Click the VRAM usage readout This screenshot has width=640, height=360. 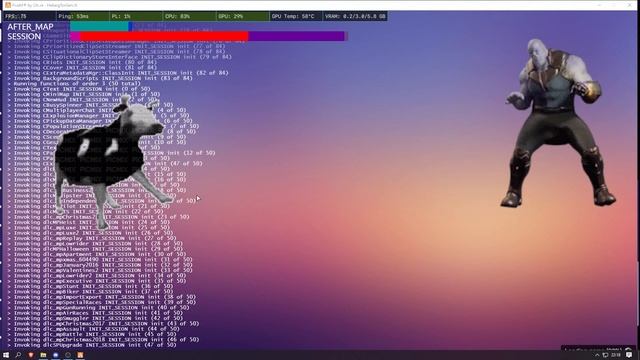[355, 16]
